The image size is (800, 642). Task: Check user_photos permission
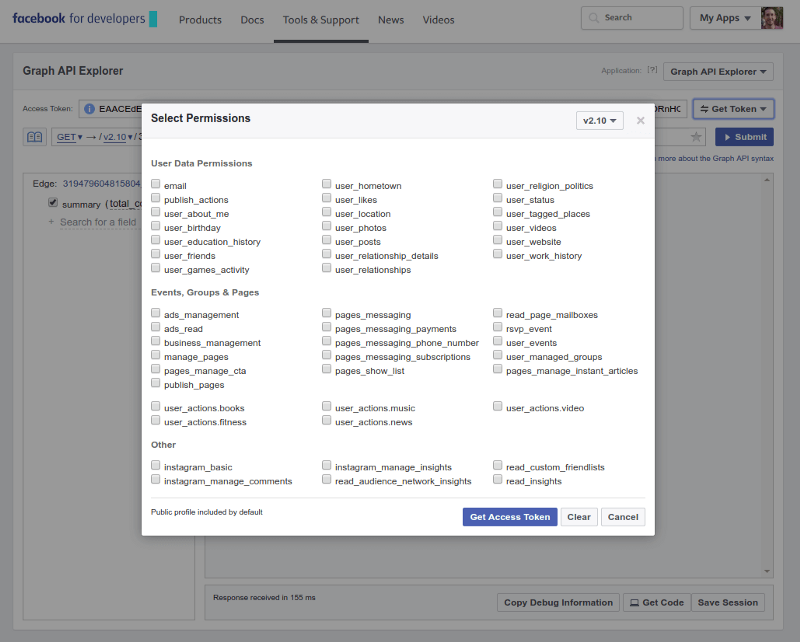[327, 226]
